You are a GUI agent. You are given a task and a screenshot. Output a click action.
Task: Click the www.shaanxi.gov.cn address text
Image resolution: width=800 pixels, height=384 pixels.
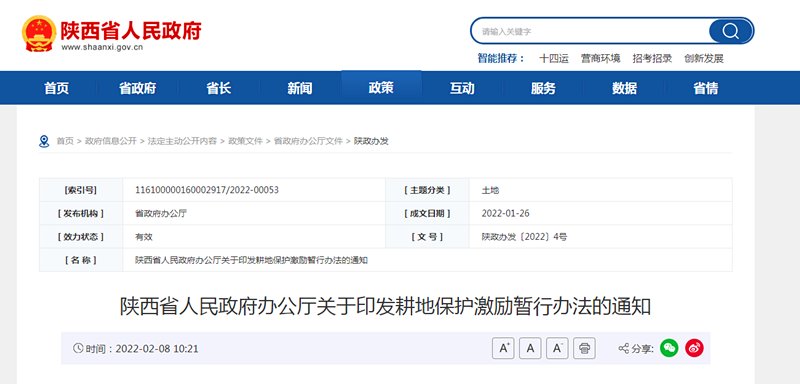[x=102, y=47]
